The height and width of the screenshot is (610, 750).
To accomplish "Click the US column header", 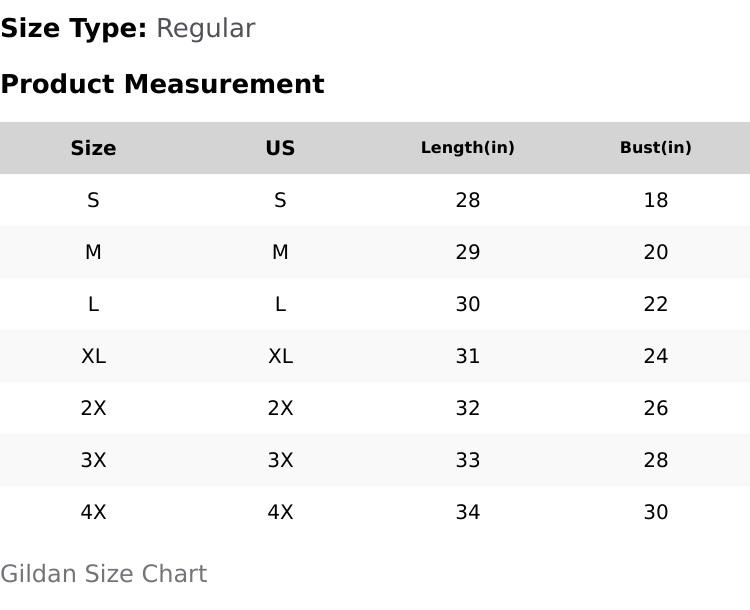I will [x=280, y=148].
